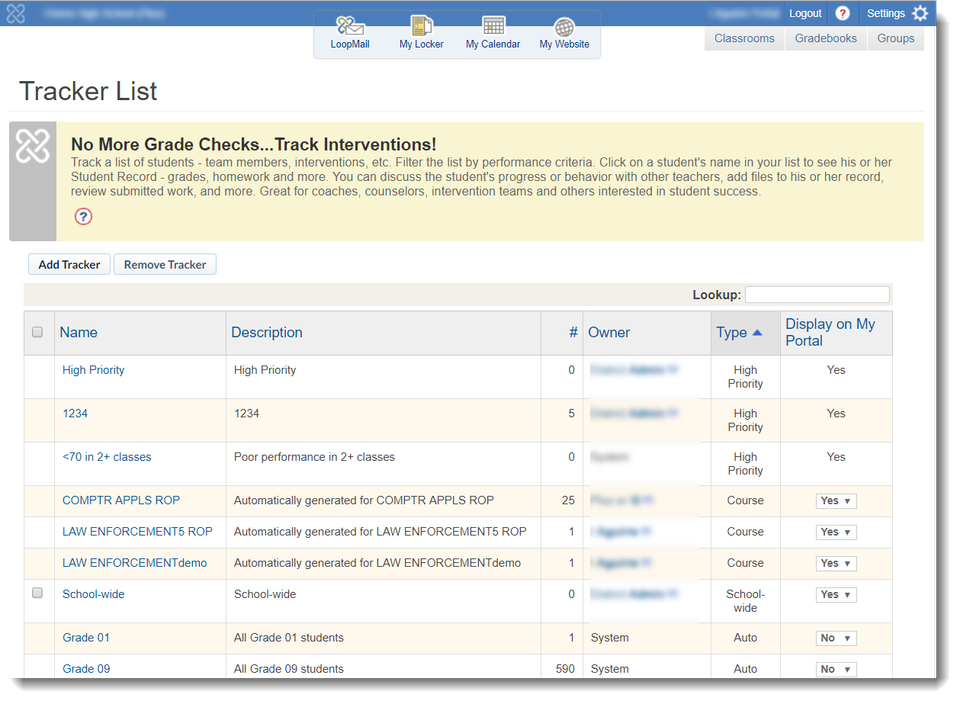This screenshot has width=960, height=702.
Task: Open Display dropdown for the School-wide row
Action: pos(836,595)
